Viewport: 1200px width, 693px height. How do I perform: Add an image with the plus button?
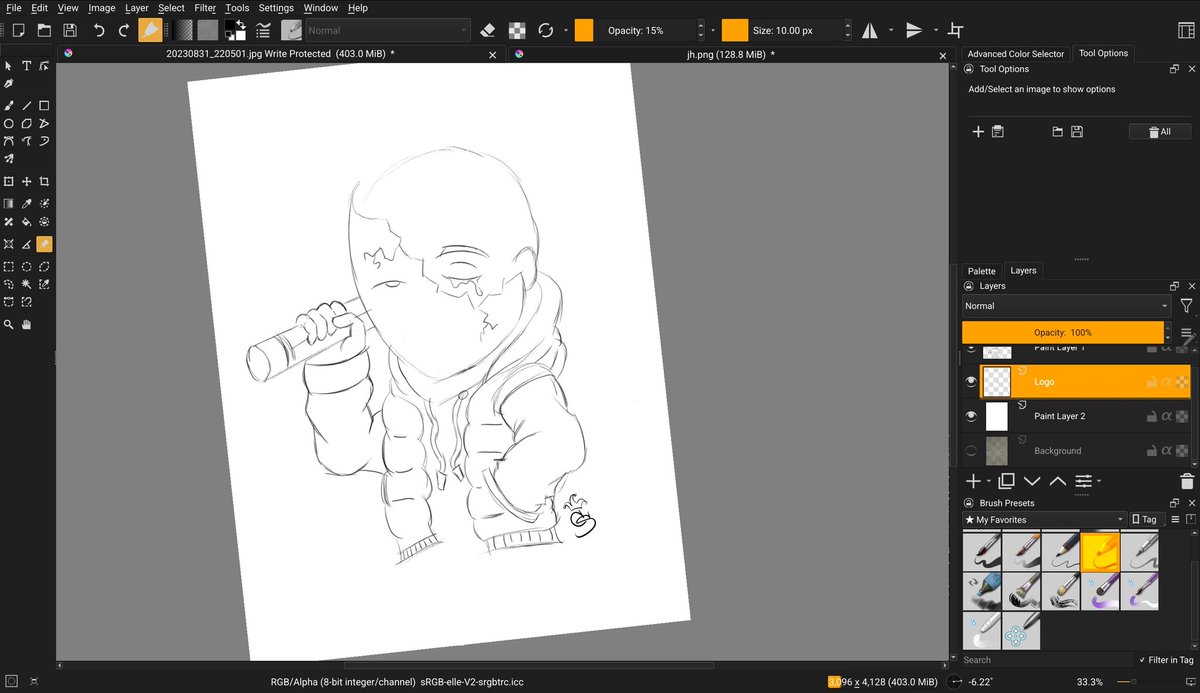point(978,131)
